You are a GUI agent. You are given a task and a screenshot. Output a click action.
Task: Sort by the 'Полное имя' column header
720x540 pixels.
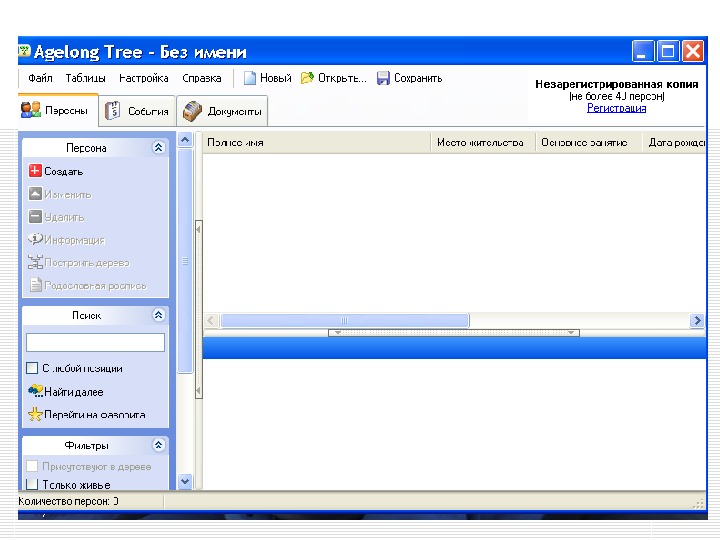(x=316, y=142)
